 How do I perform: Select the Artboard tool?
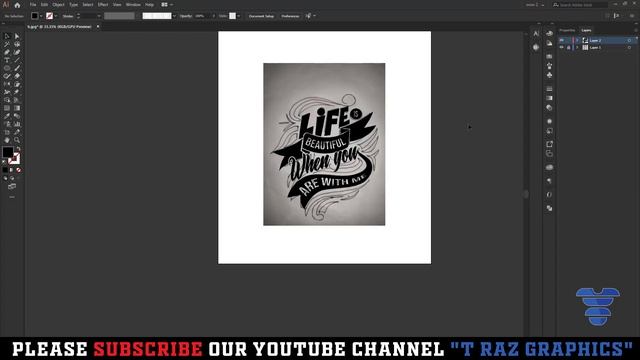click(7, 132)
